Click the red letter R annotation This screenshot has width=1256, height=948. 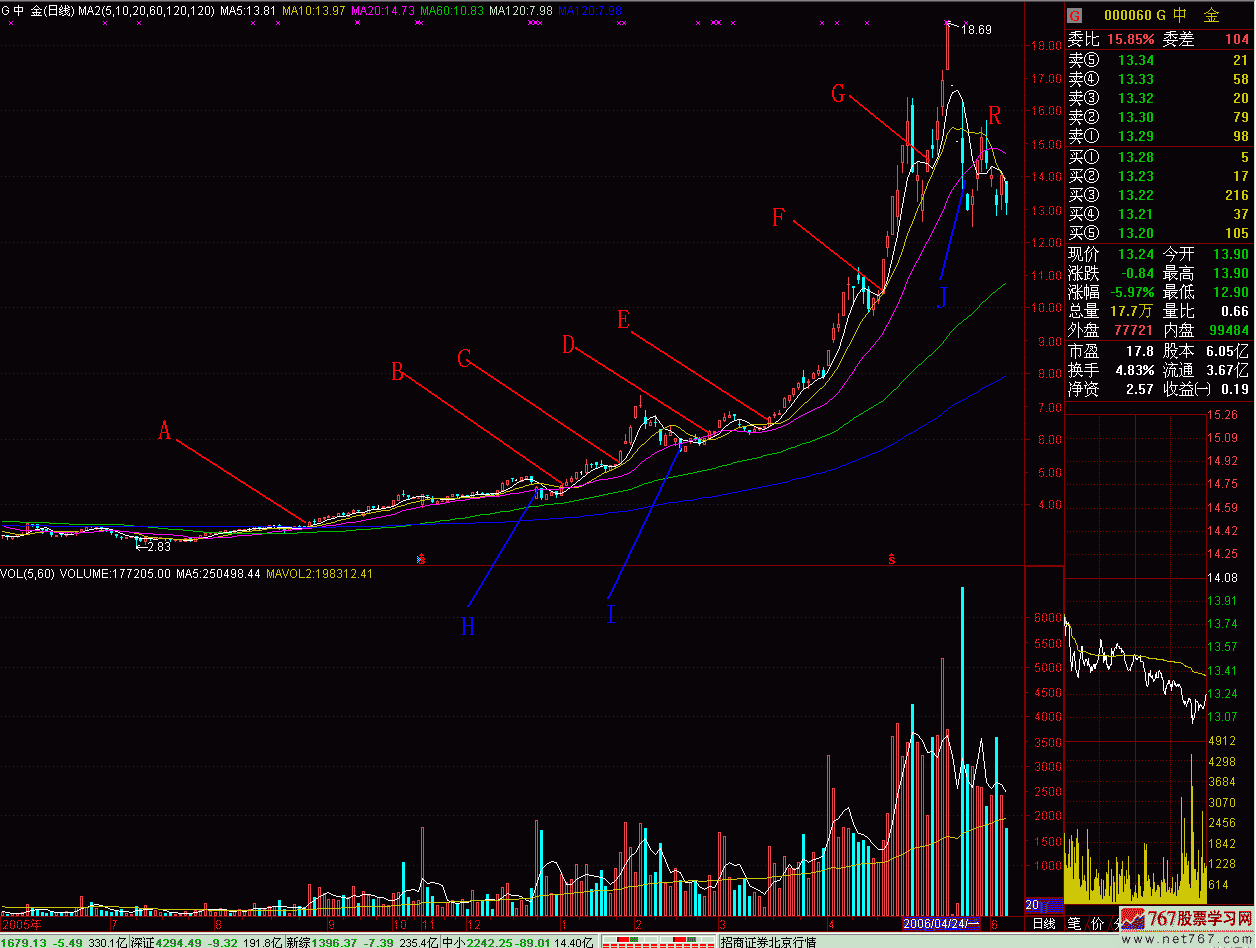995,111
